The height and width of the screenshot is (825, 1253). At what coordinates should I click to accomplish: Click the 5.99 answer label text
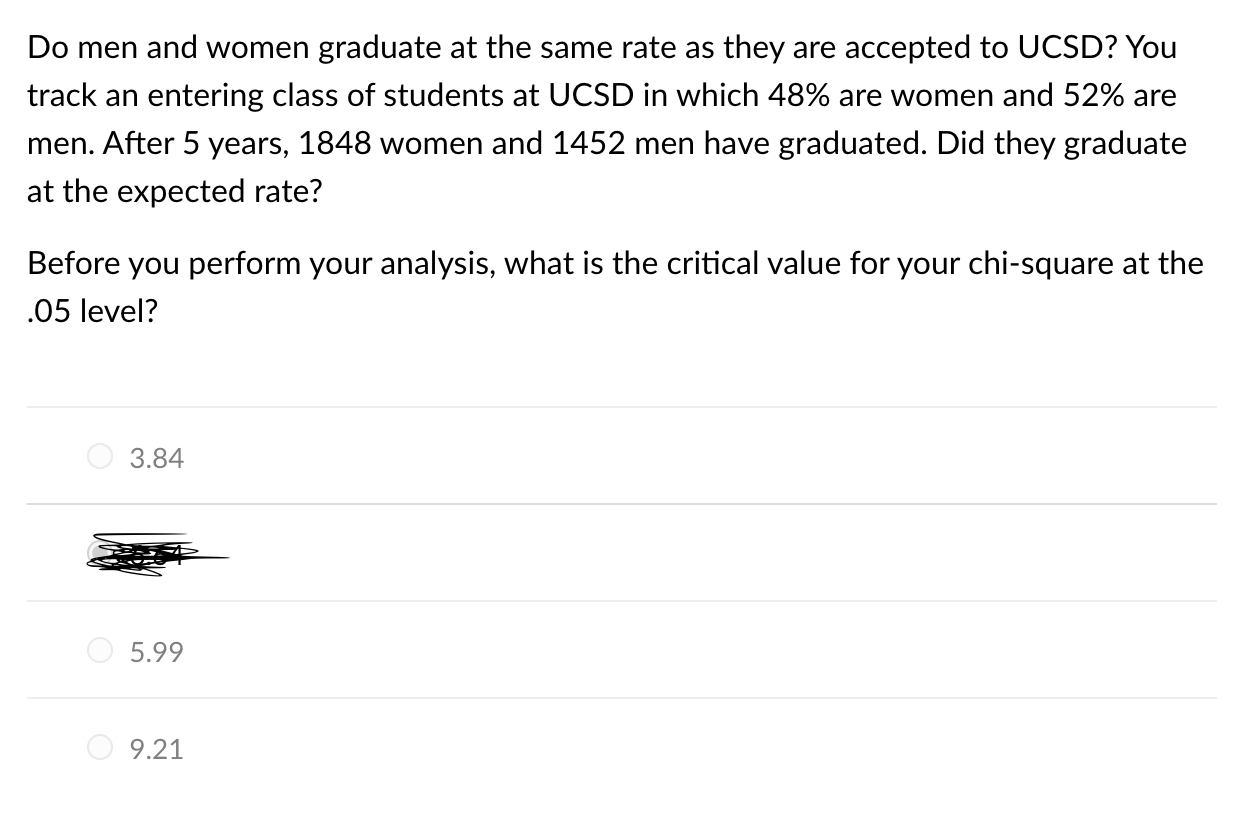[157, 653]
